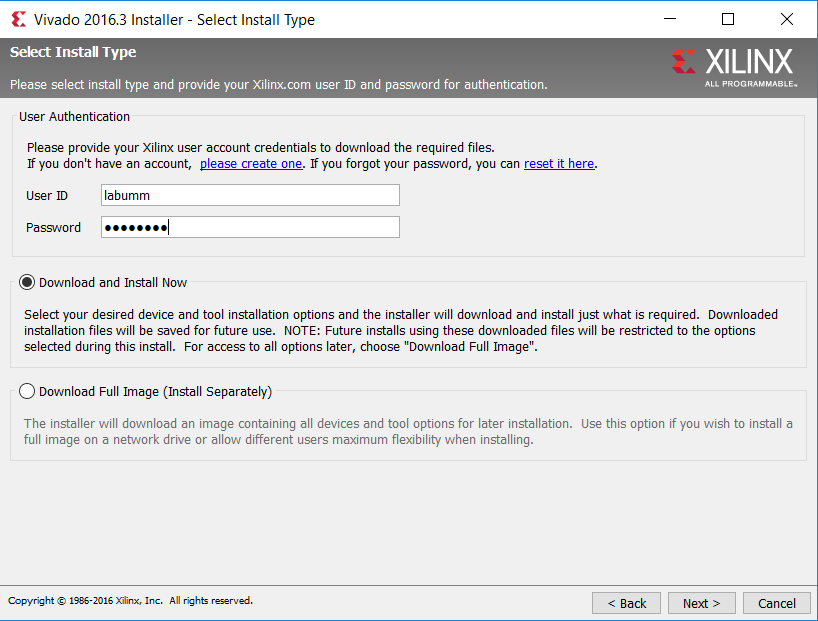Go to previous step with Back button
The image size is (818, 621).
pyautogui.click(x=627, y=603)
